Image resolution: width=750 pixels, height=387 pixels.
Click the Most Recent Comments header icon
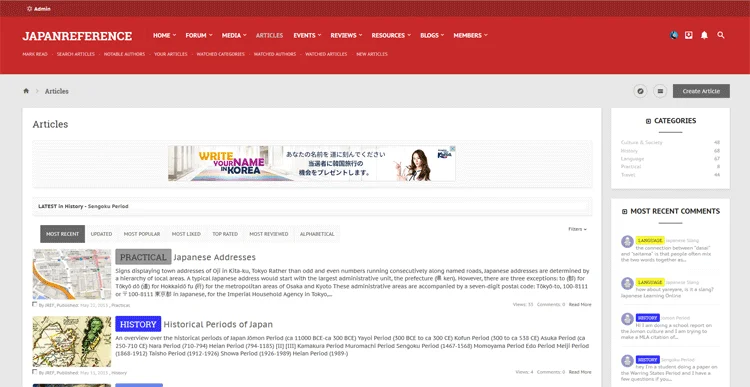(x=624, y=211)
